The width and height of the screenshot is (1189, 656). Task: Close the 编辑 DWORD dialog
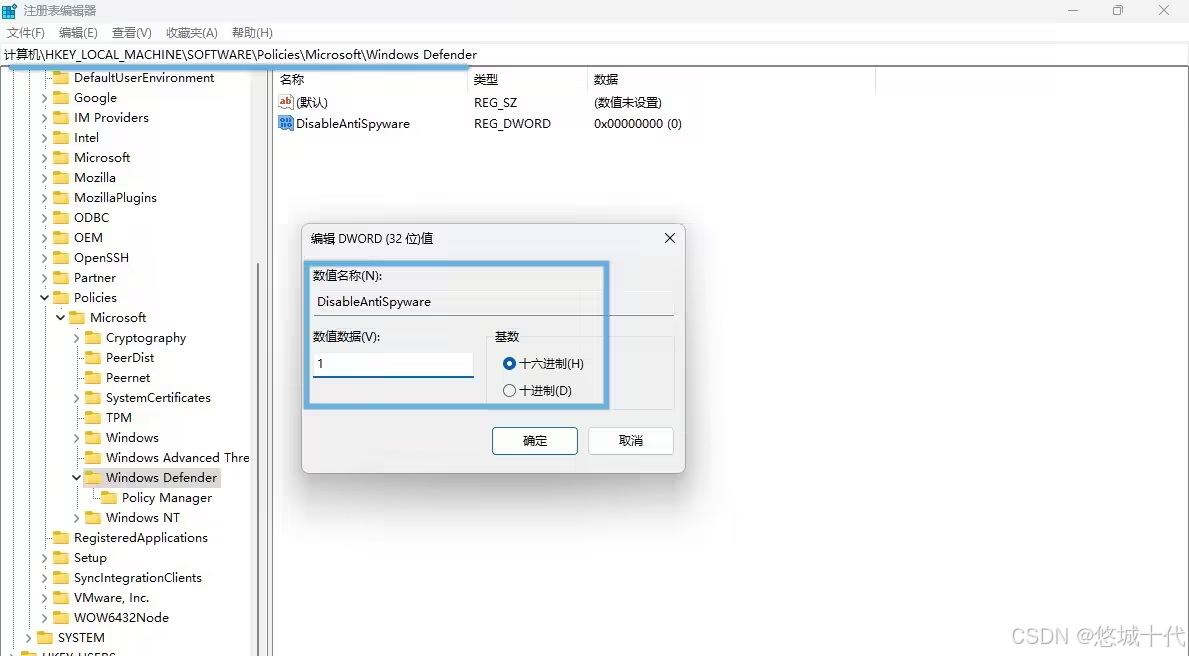[670, 238]
